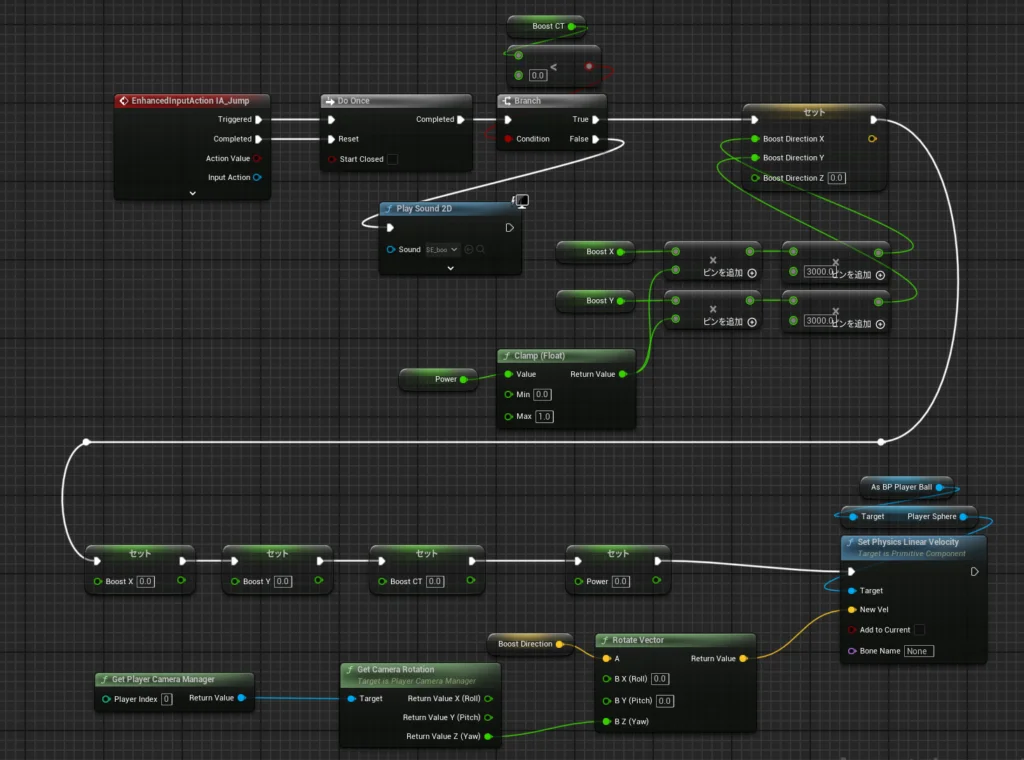This screenshot has height=760, width=1024.
Task: Click the Branch node's red Condition pin
Action: click(x=508, y=139)
